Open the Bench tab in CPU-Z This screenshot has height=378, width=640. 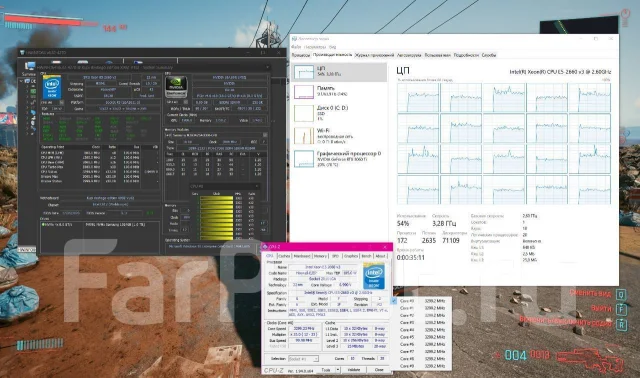tap(367, 256)
